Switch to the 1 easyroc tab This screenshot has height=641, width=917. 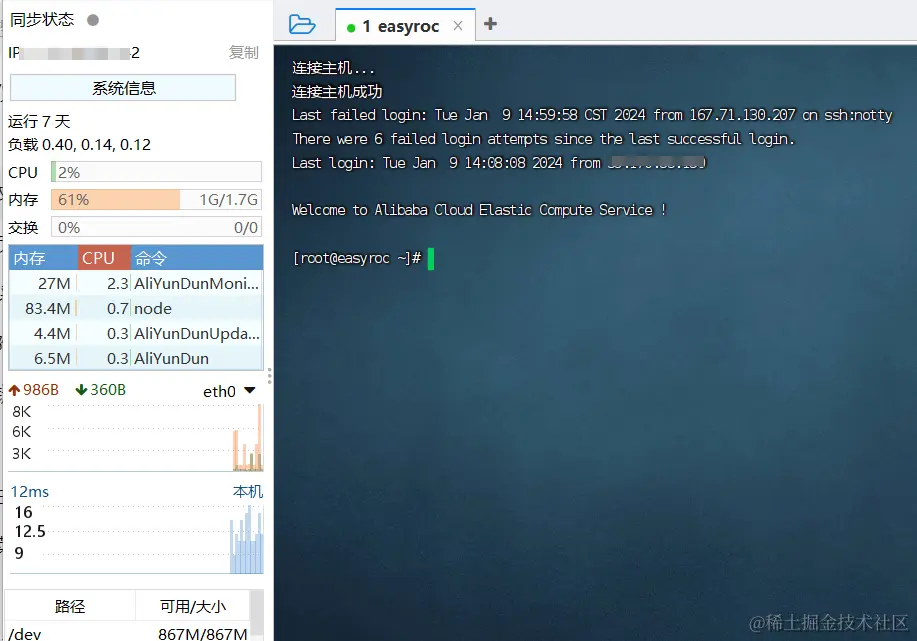405,26
